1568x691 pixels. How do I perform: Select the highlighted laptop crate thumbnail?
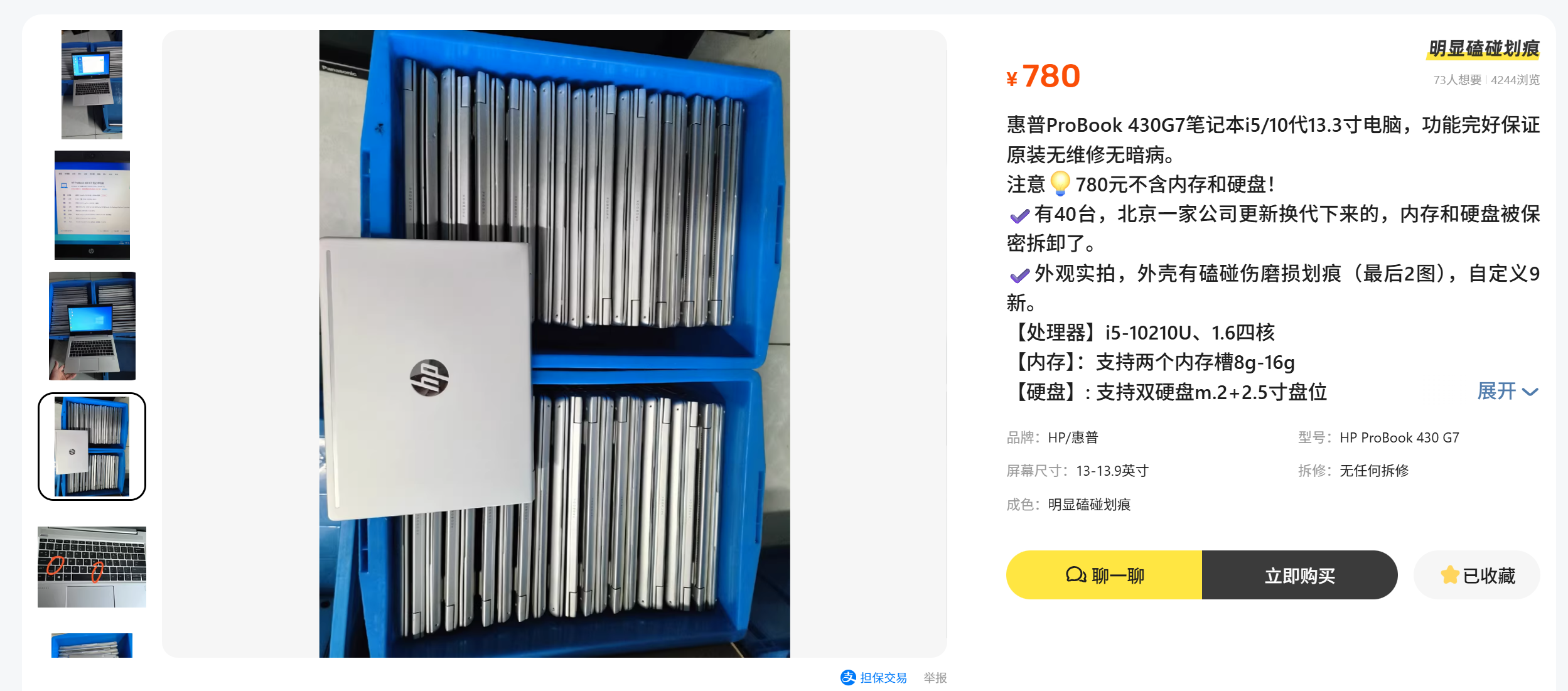point(92,446)
